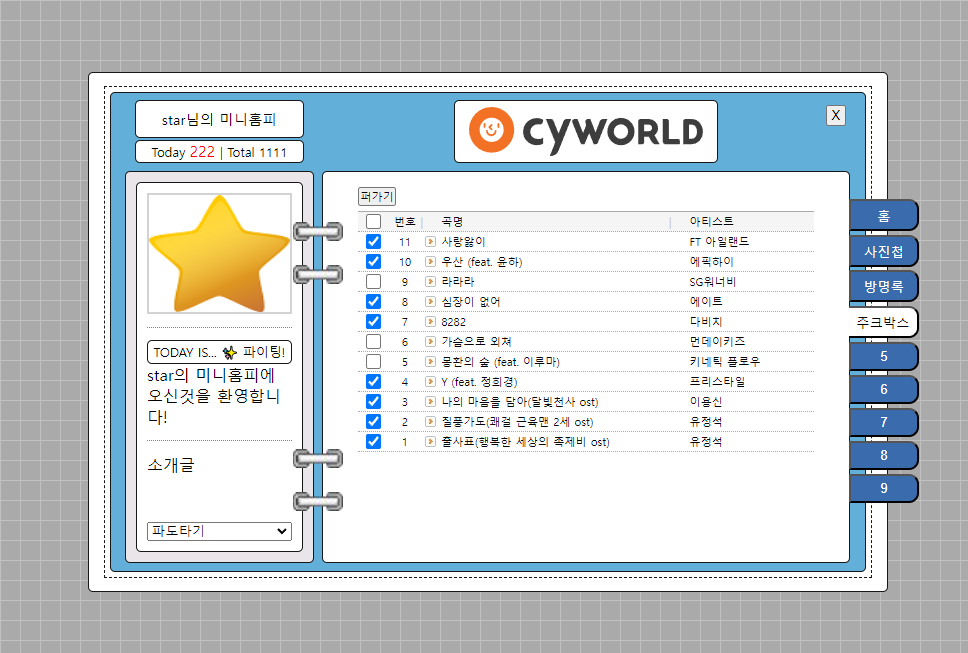Tick the checkbox for song 6 가슴으로 외쳐

[373, 341]
